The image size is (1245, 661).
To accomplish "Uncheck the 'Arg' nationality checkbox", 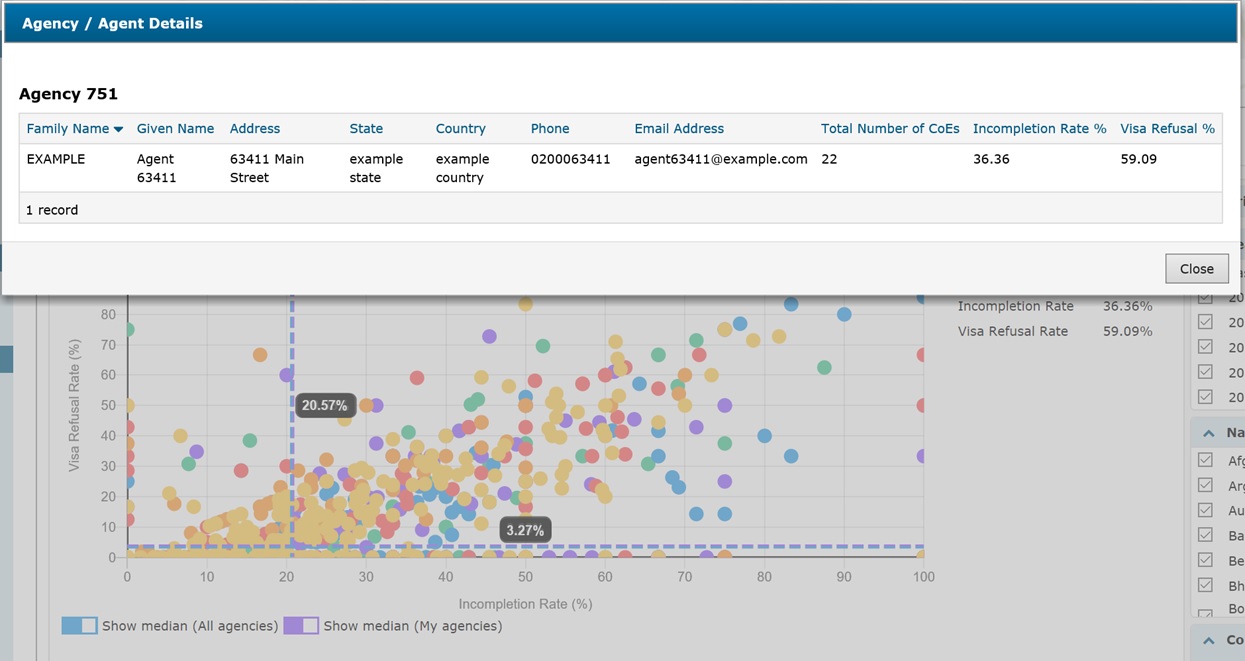I will [x=1205, y=485].
